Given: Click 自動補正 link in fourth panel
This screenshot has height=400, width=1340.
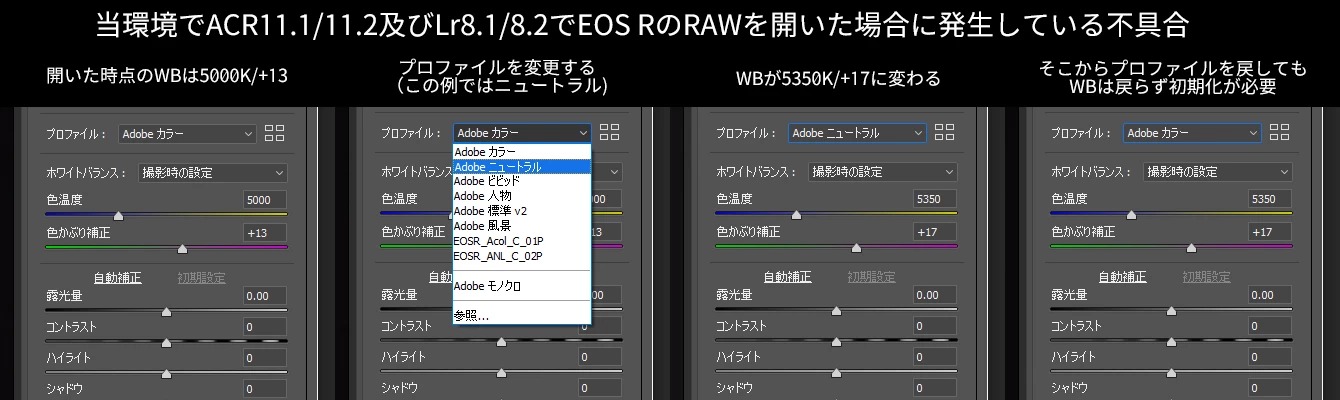Looking at the screenshot, I should (x=1122, y=277).
